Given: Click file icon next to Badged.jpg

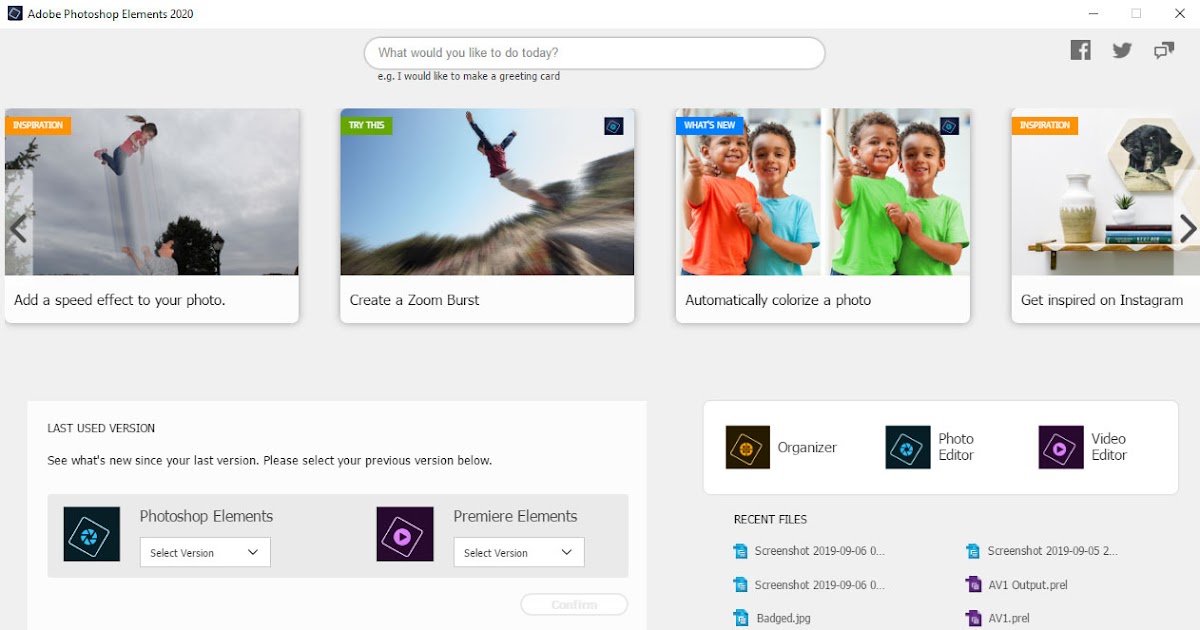Looking at the screenshot, I should [740, 618].
